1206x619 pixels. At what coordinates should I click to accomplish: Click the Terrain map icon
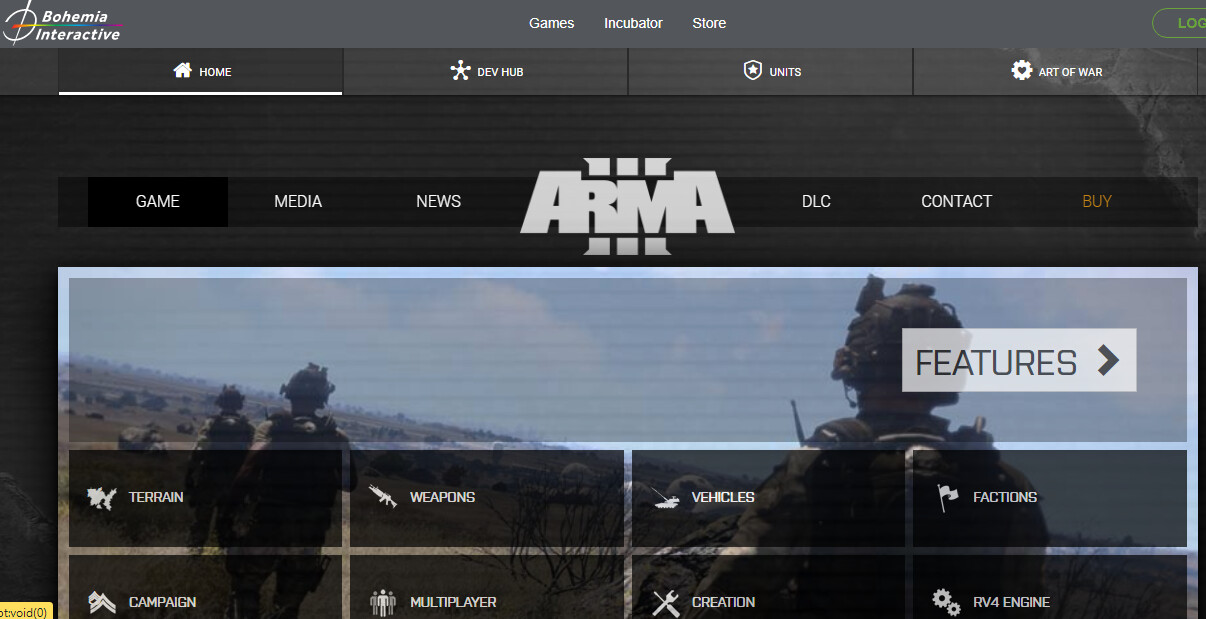102,497
